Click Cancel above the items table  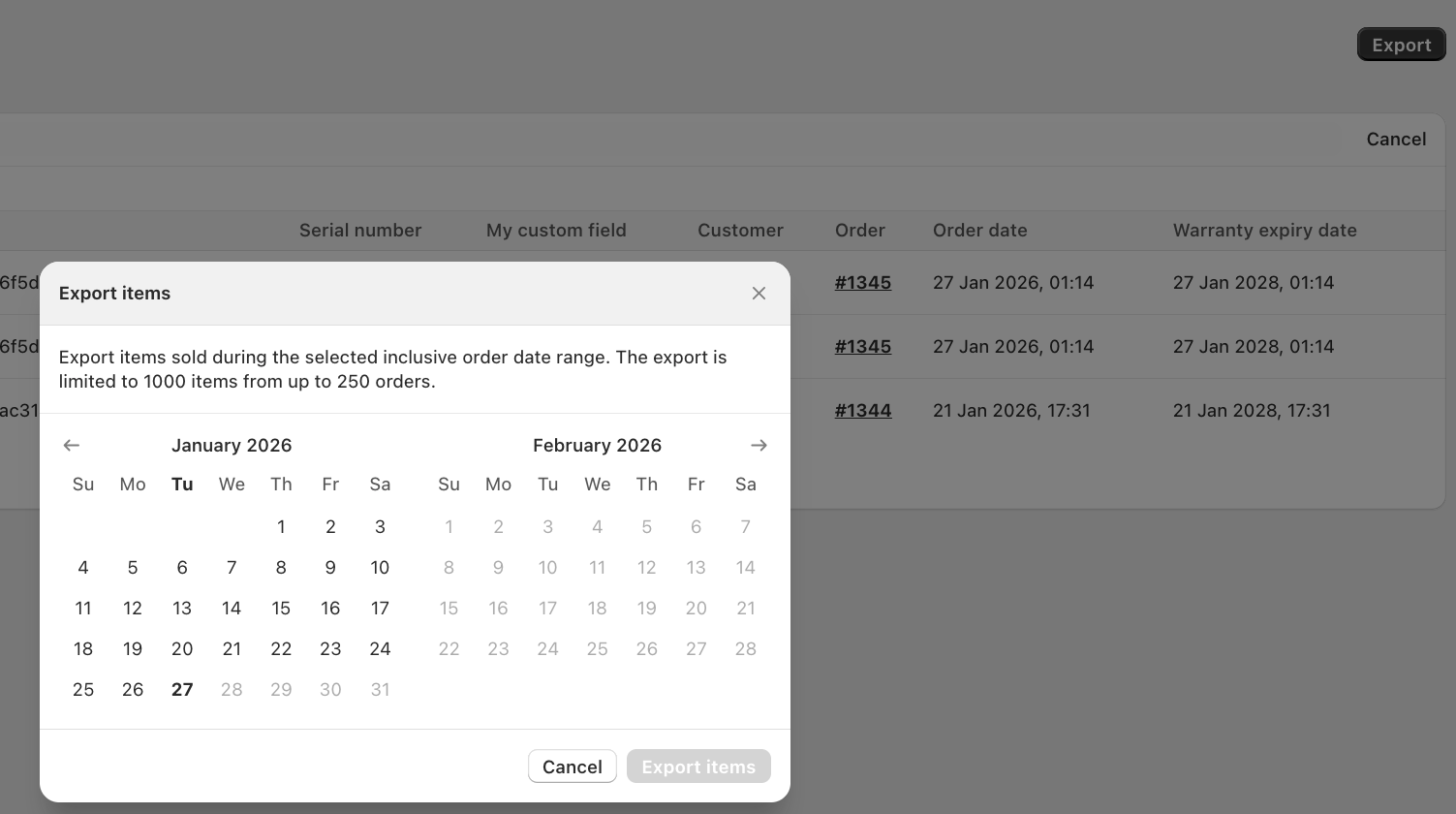pos(1396,140)
